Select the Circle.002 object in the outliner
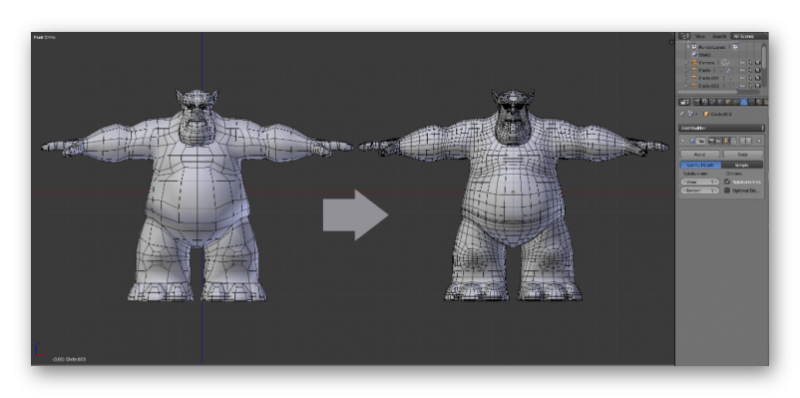Screen dimensions: 800x398 (x=709, y=86)
